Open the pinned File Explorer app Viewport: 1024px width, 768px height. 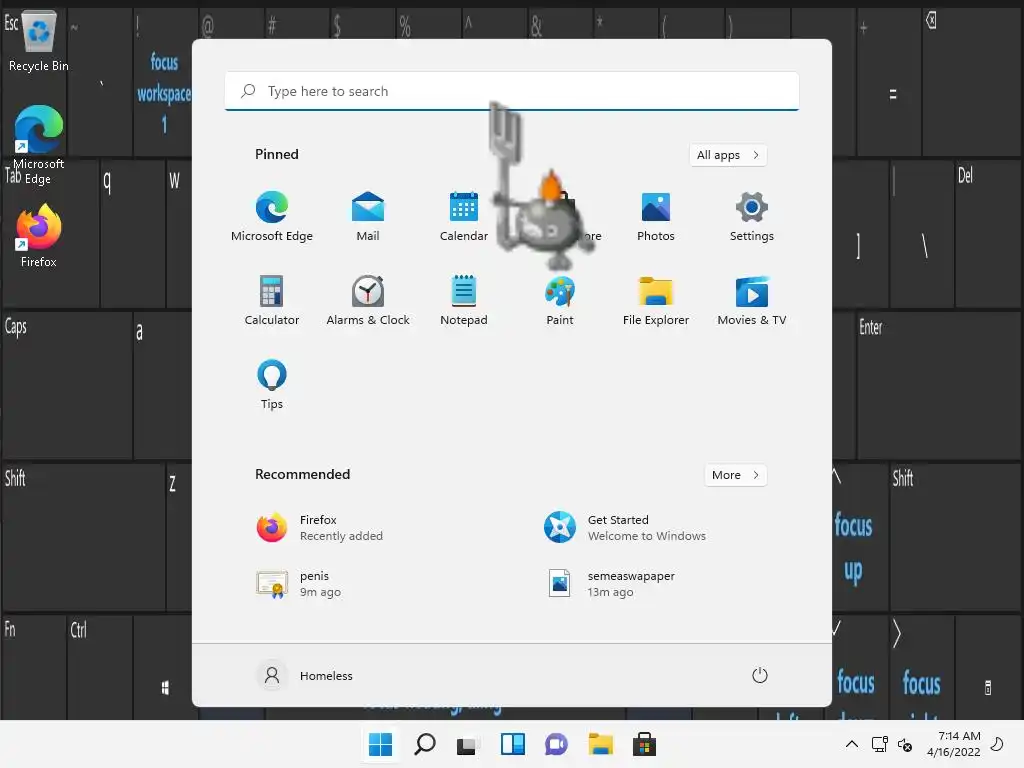(656, 300)
